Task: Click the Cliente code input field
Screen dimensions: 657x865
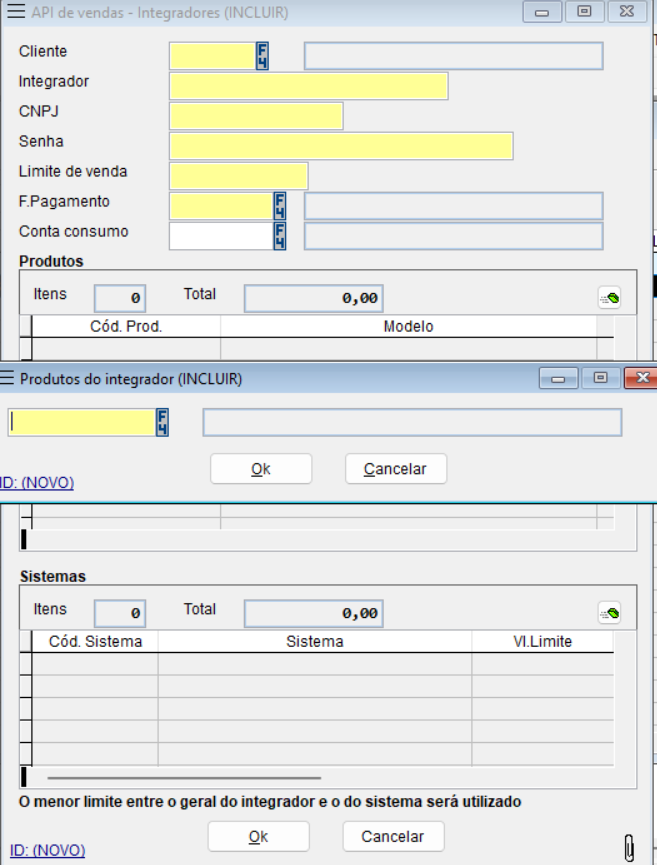Action: coord(212,56)
